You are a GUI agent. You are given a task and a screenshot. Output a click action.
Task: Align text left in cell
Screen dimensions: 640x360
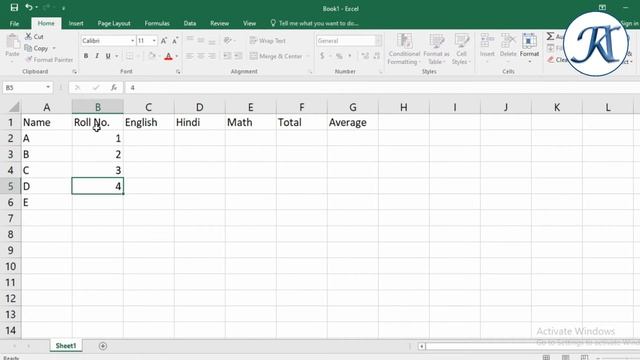189,56
